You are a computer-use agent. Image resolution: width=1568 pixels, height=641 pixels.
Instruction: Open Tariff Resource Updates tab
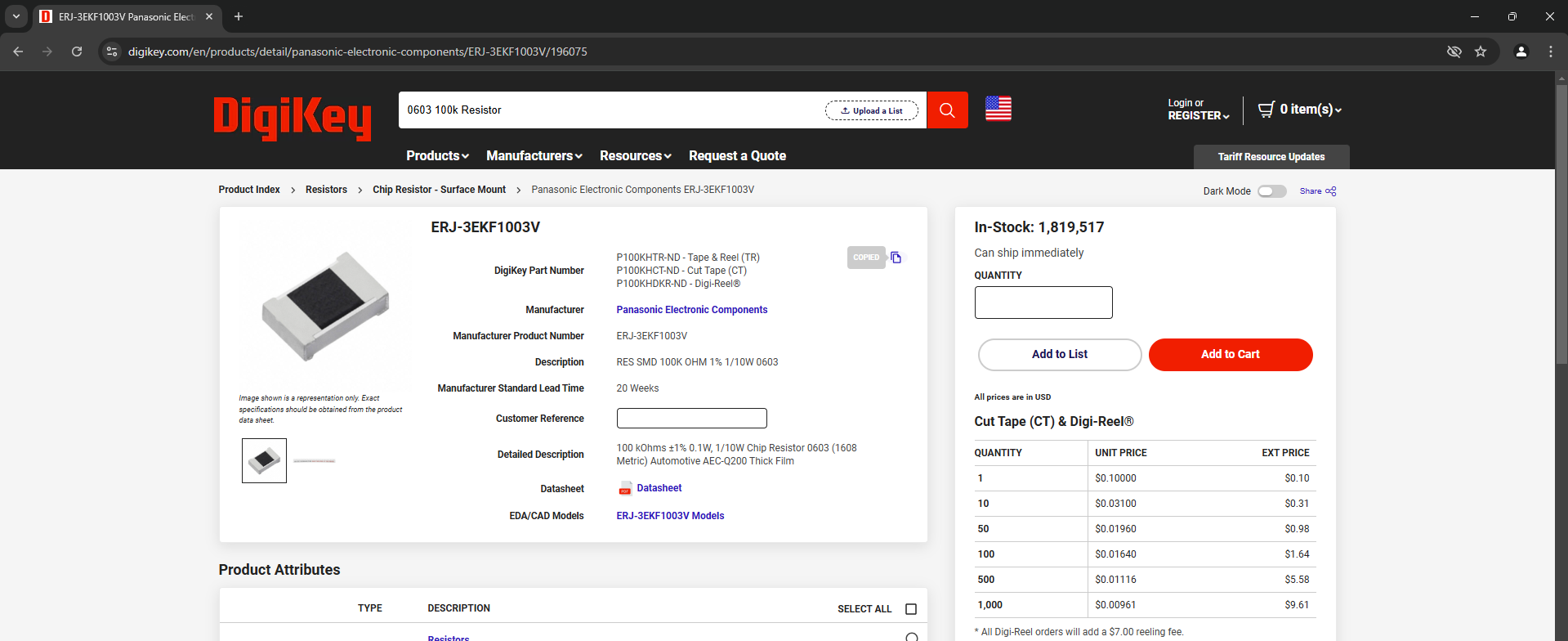click(1271, 157)
